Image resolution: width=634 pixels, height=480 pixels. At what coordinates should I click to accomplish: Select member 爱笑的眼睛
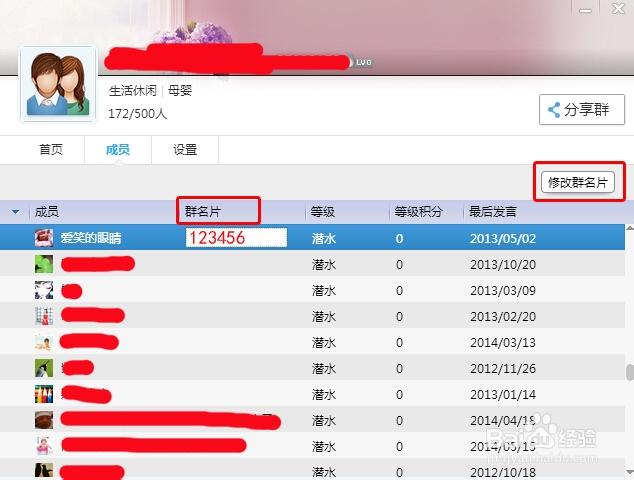(91, 238)
